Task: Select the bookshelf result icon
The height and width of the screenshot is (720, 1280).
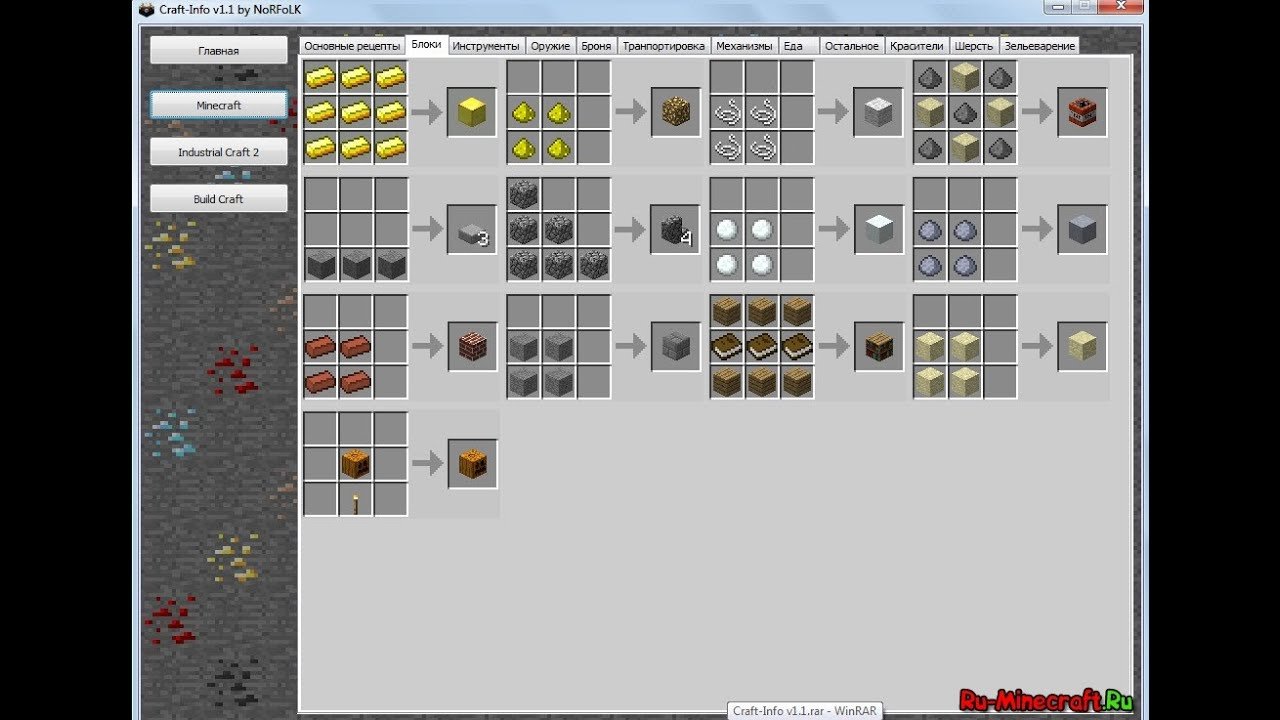Action: (879, 347)
